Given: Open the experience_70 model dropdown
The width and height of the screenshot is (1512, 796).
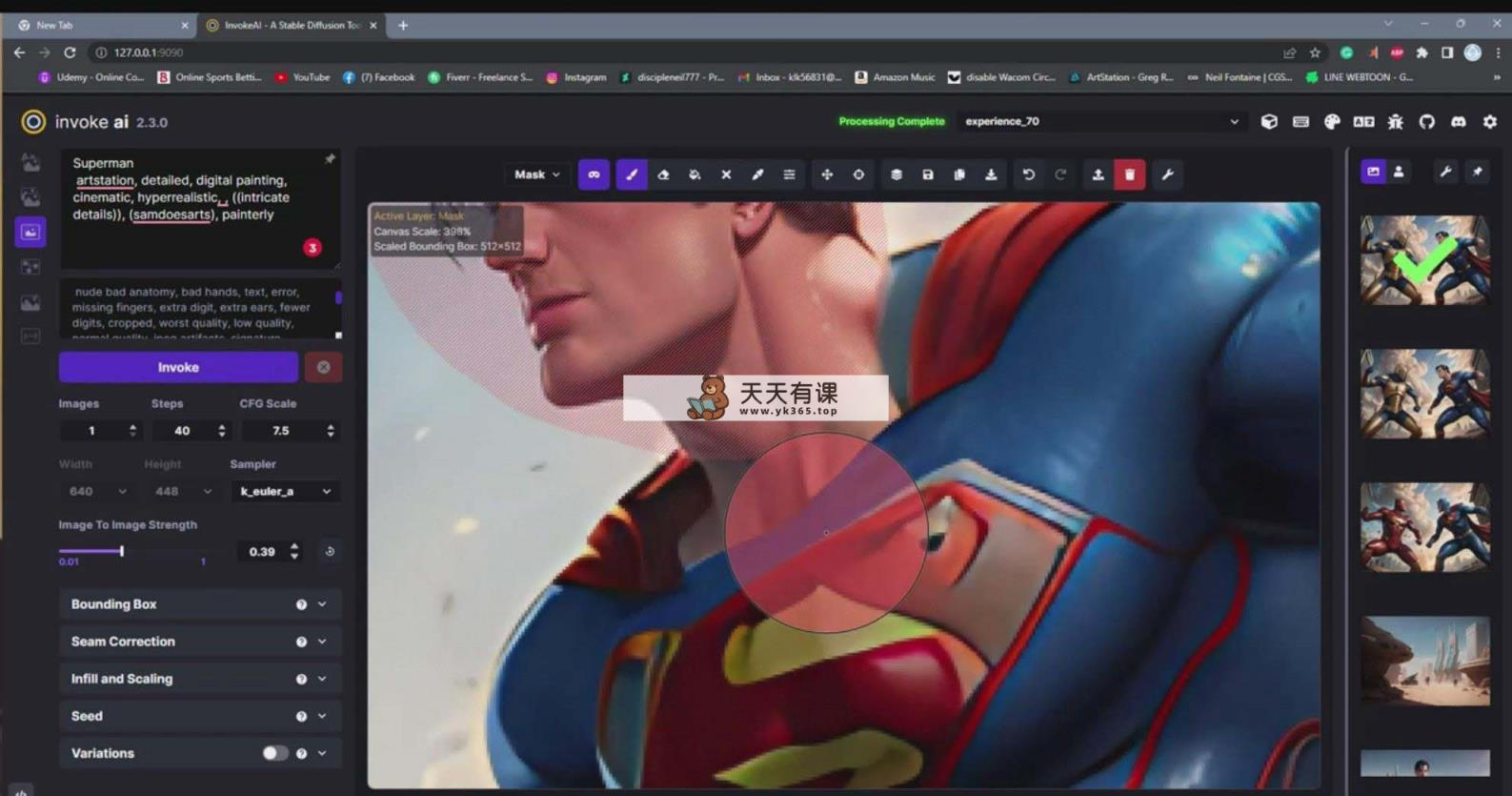Looking at the screenshot, I should point(1100,122).
